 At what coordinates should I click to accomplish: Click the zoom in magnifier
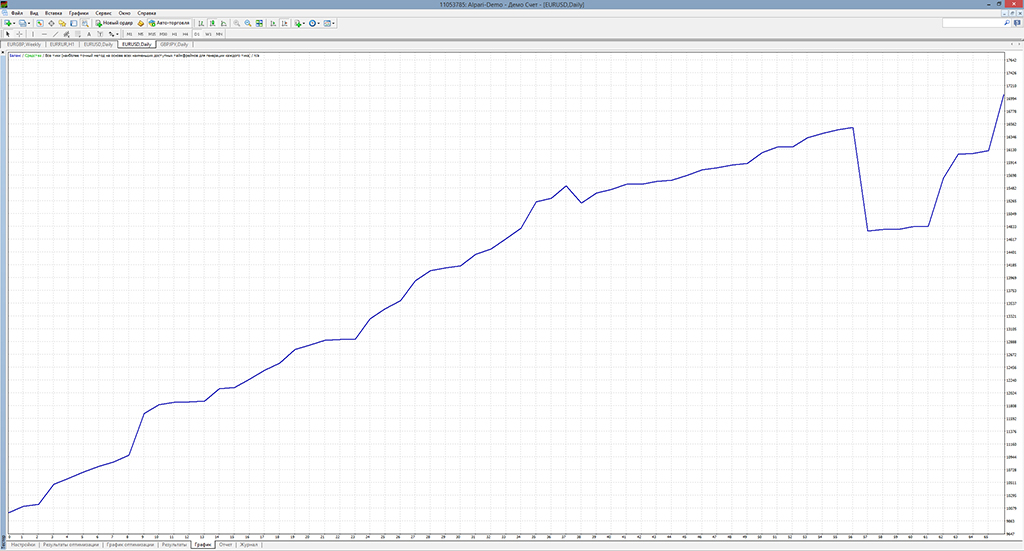237,24
